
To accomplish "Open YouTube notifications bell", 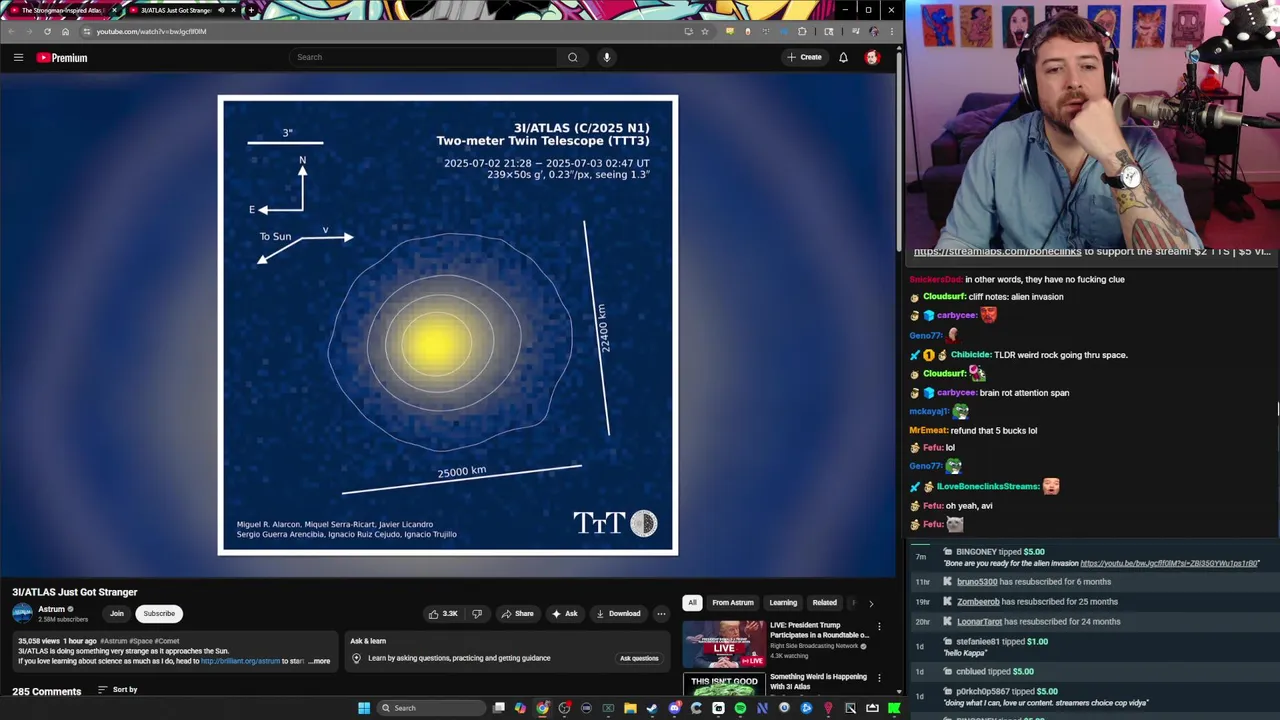I will [843, 58].
